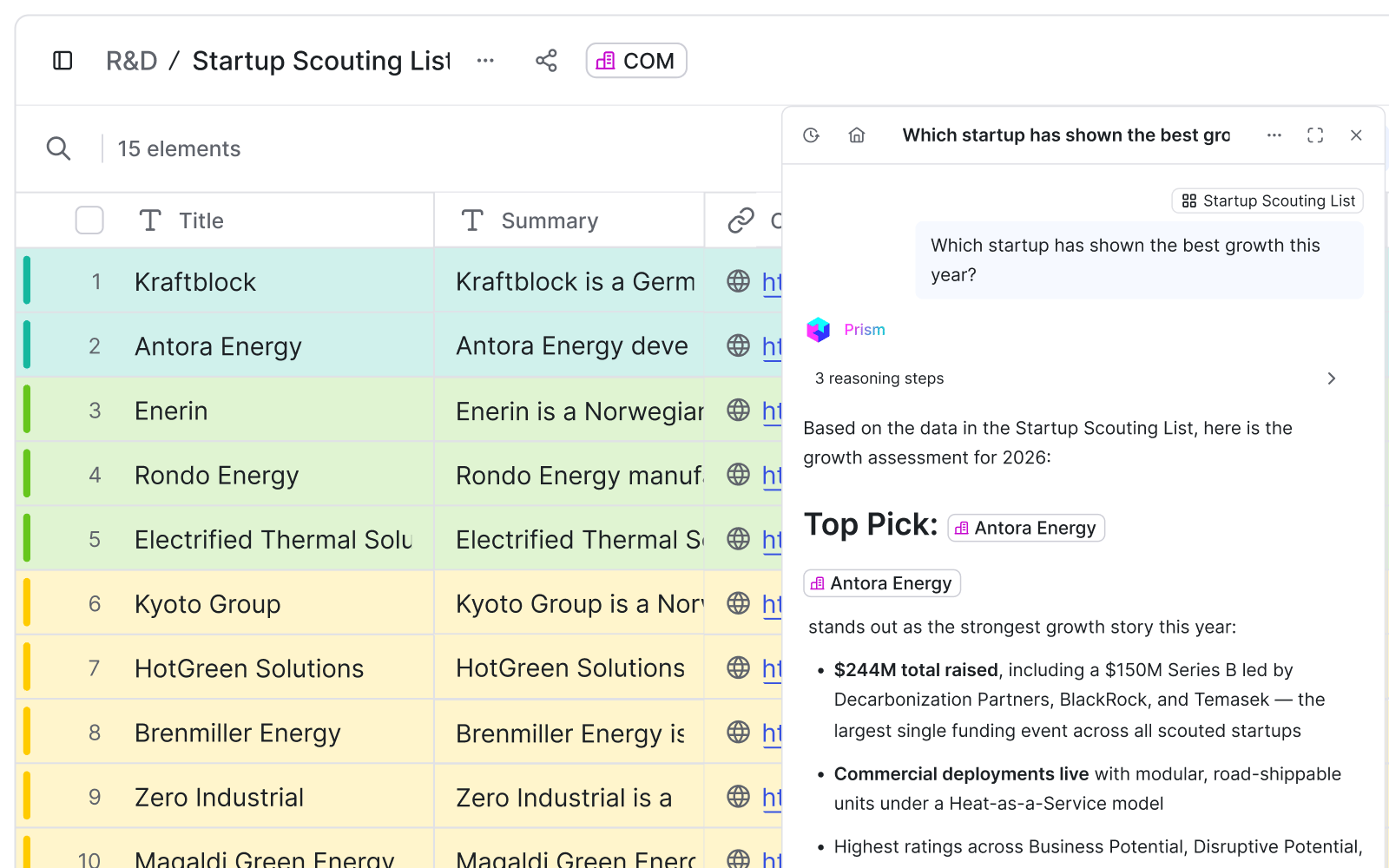This screenshot has height=868, width=1389.
Task: Click the Prism assistant logo
Action: coord(819,330)
